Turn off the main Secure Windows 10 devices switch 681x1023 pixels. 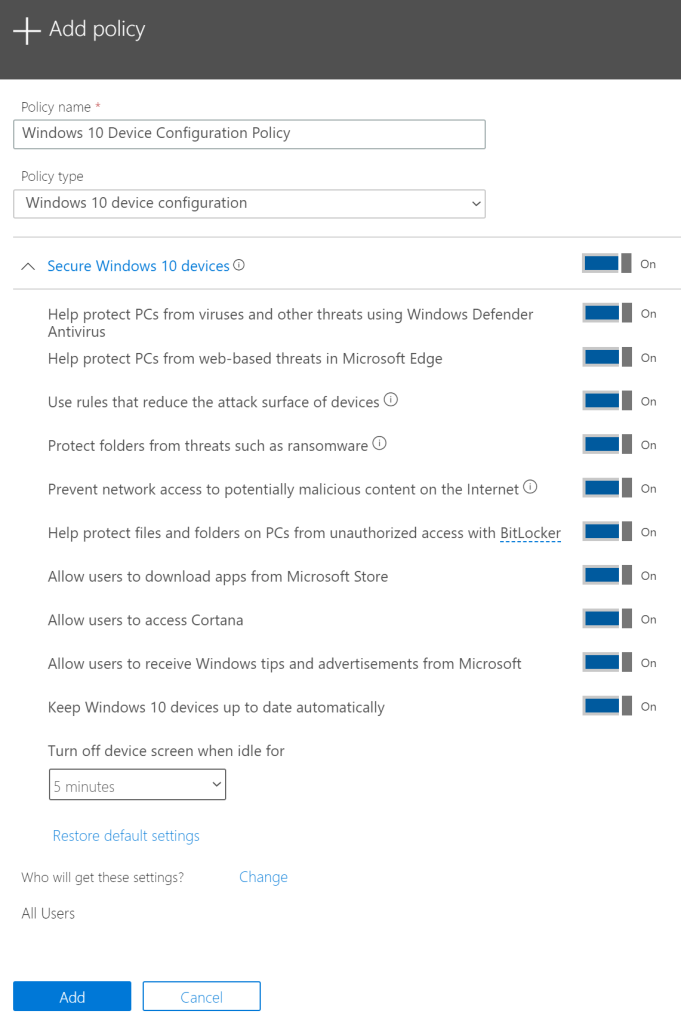tap(607, 264)
